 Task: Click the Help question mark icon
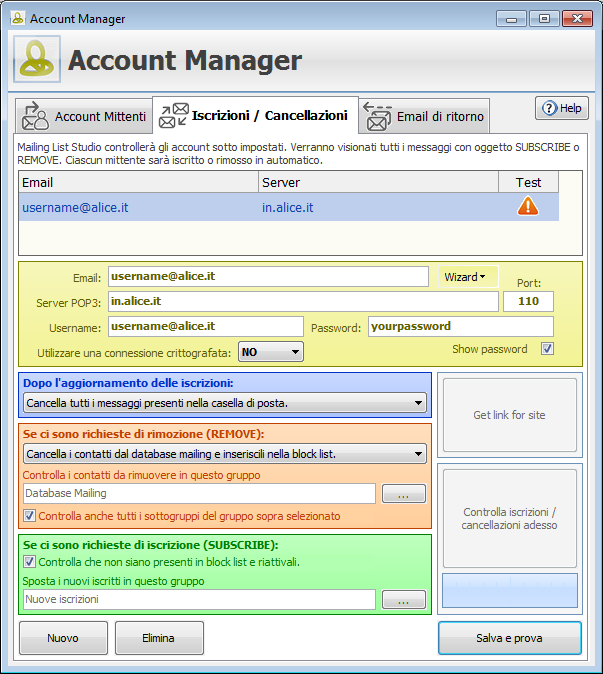549,108
